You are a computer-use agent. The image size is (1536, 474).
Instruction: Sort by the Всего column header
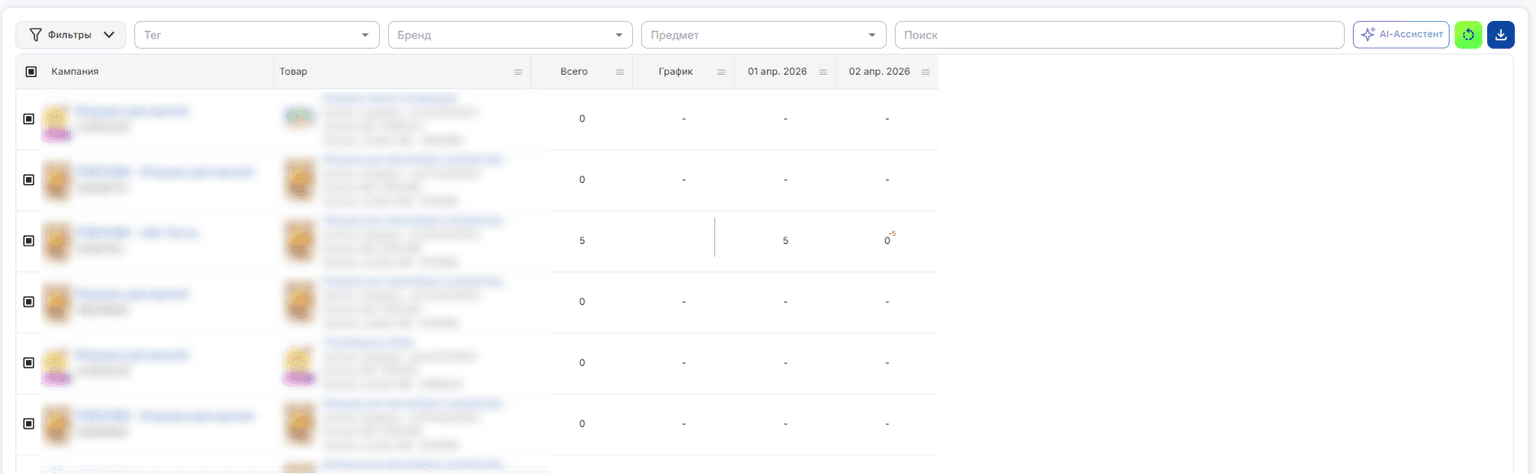pyautogui.click(x=574, y=72)
